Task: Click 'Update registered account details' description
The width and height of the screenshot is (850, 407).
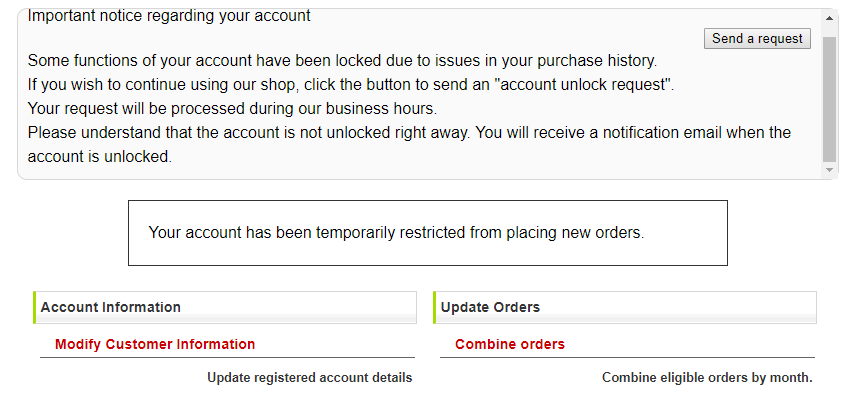Action: [x=309, y=377]
